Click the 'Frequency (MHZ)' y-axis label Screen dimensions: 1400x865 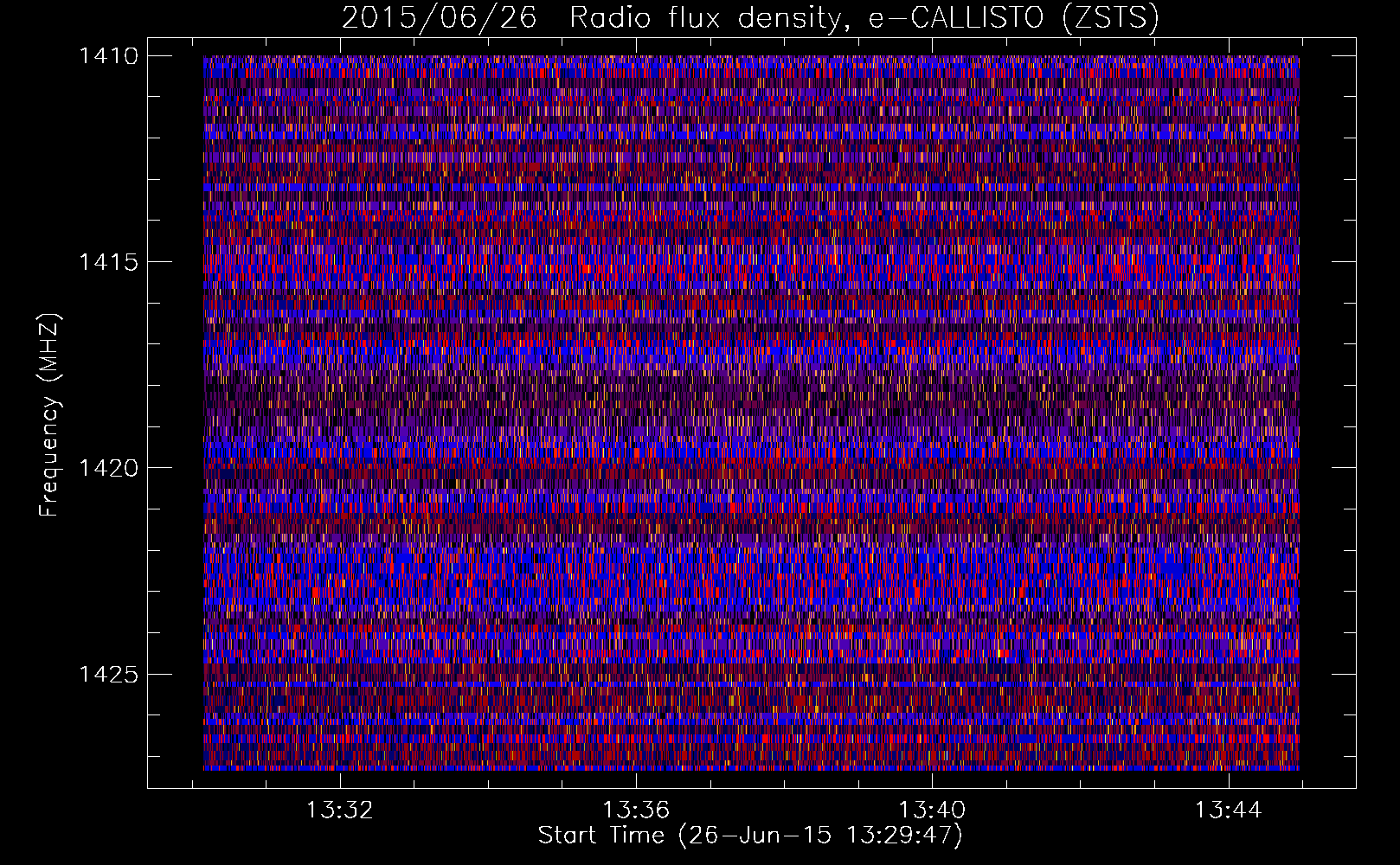click(x=50, y=415)
